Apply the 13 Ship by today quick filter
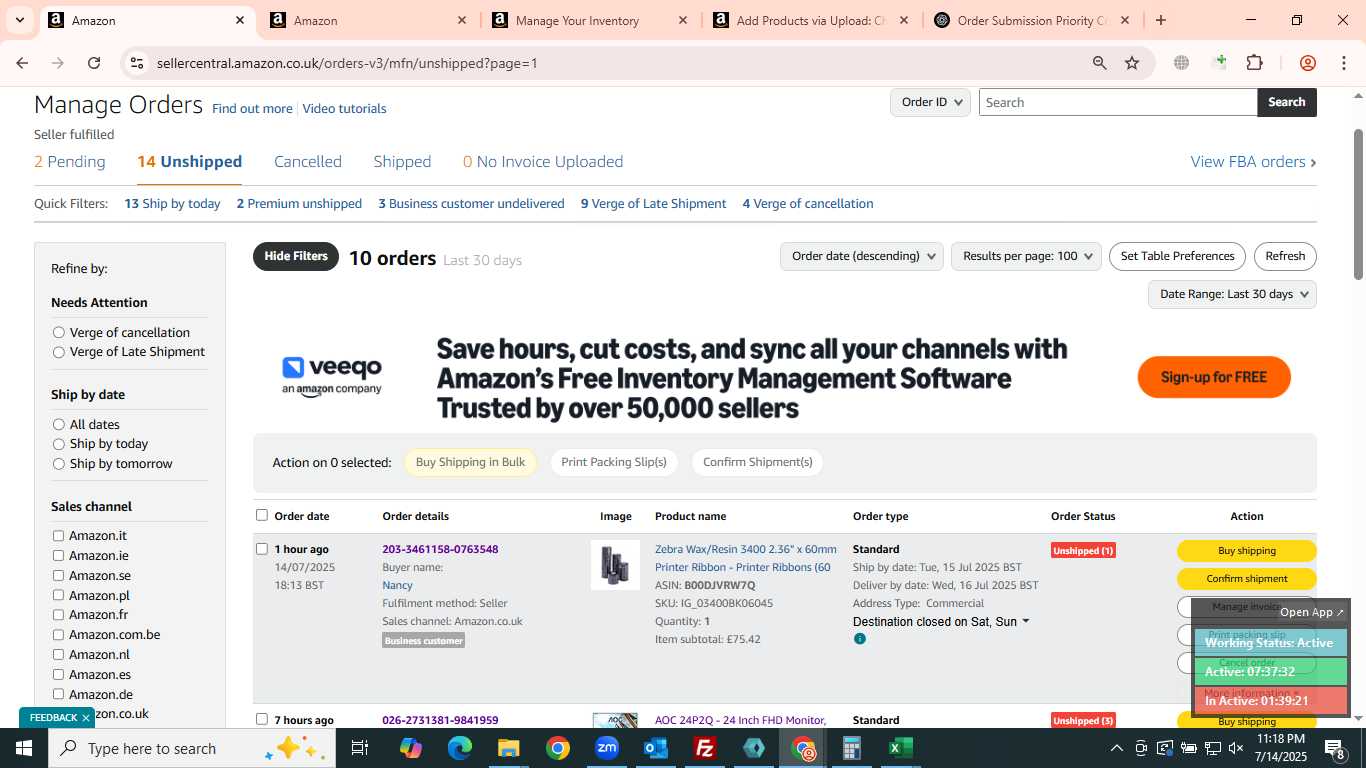 coord(172,203)
